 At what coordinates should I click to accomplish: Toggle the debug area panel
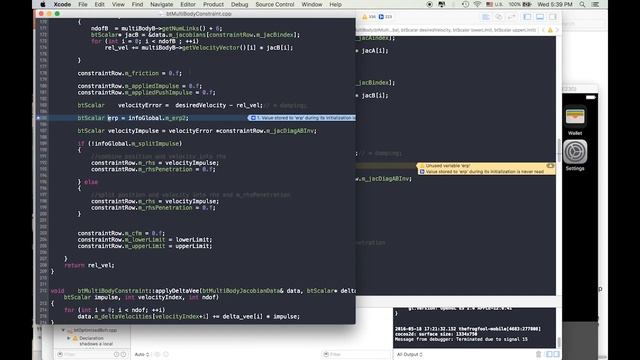tap(540, 17)
